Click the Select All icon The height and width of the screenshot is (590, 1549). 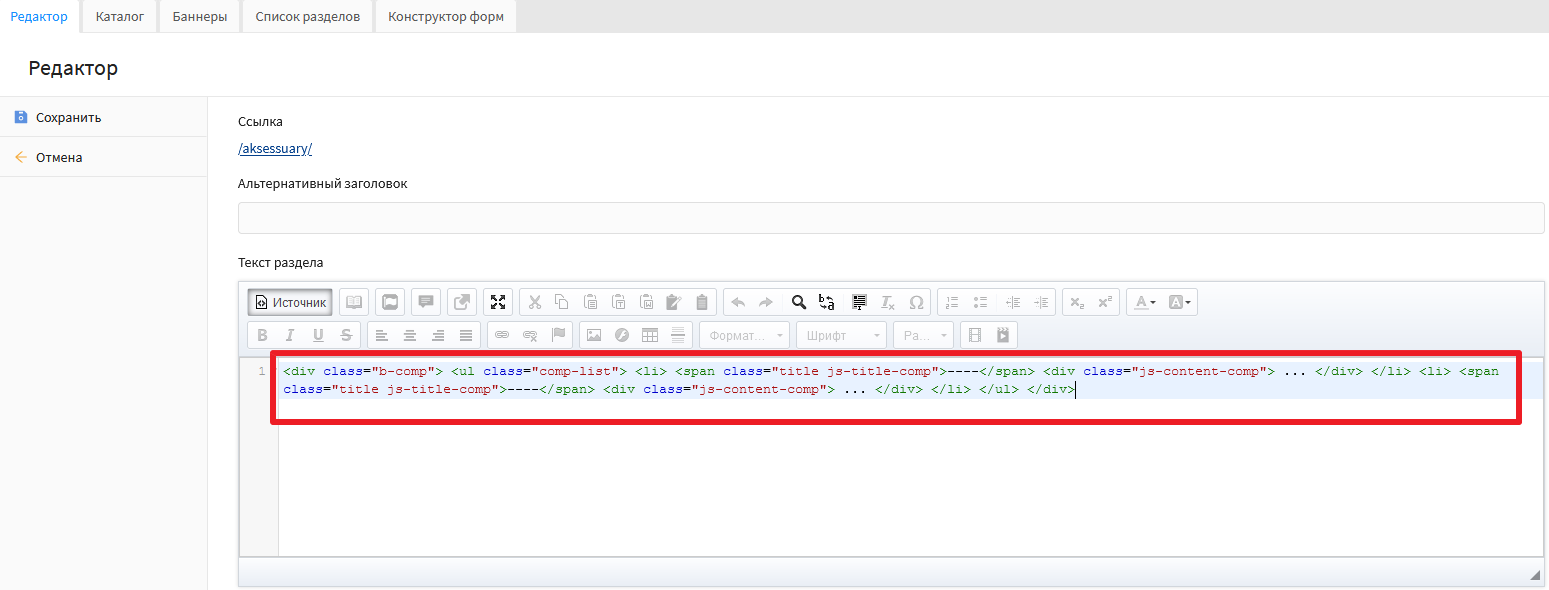858,302
